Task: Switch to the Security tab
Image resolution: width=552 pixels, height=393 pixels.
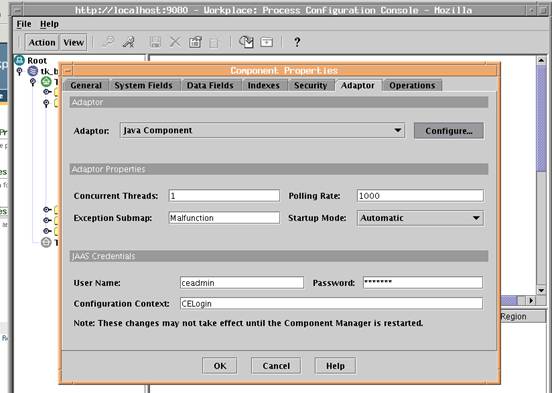Action: (x=310, y=85)
